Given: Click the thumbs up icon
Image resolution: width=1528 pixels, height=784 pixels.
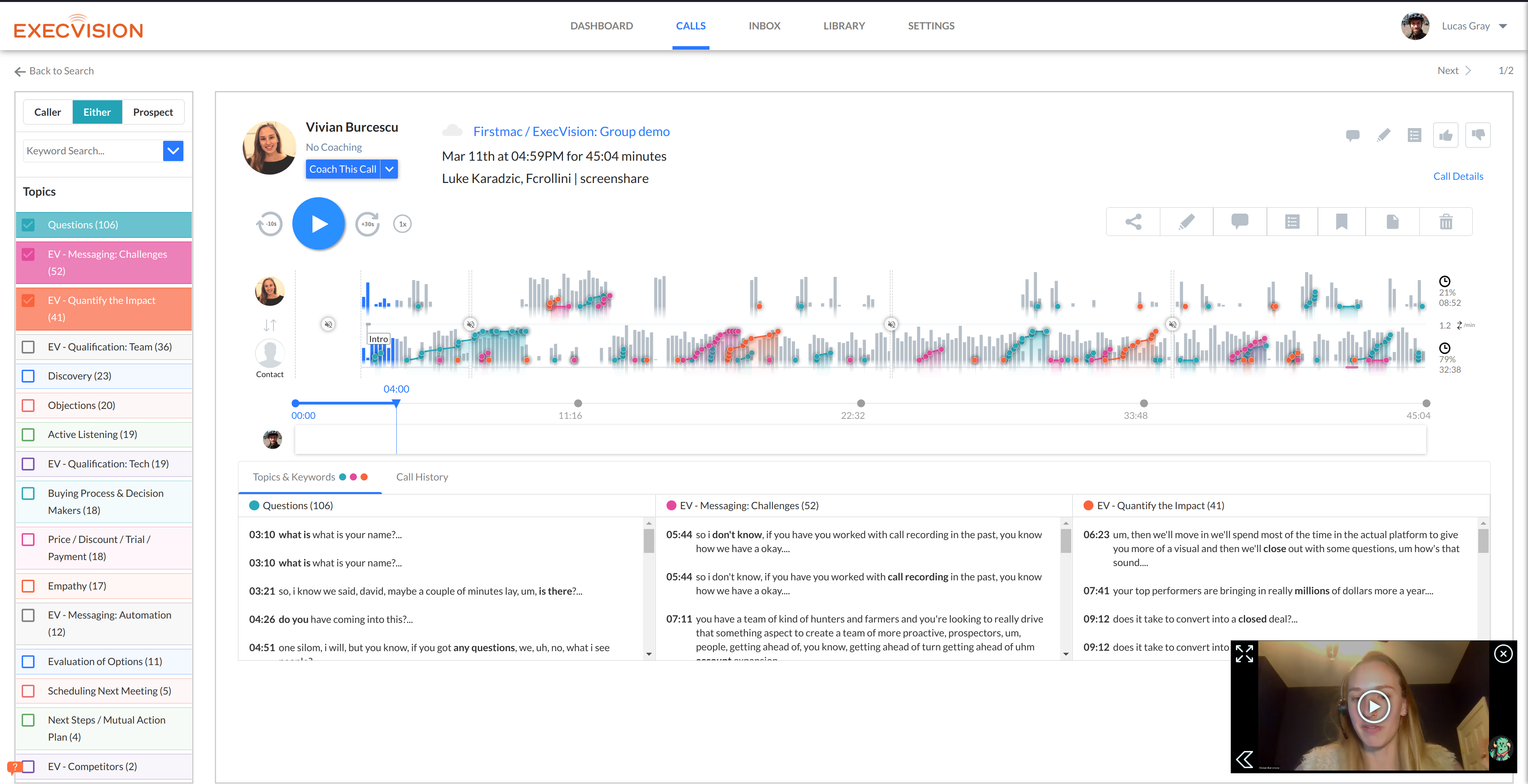Looking at the screenshot, I should (x=1446, y=135).
